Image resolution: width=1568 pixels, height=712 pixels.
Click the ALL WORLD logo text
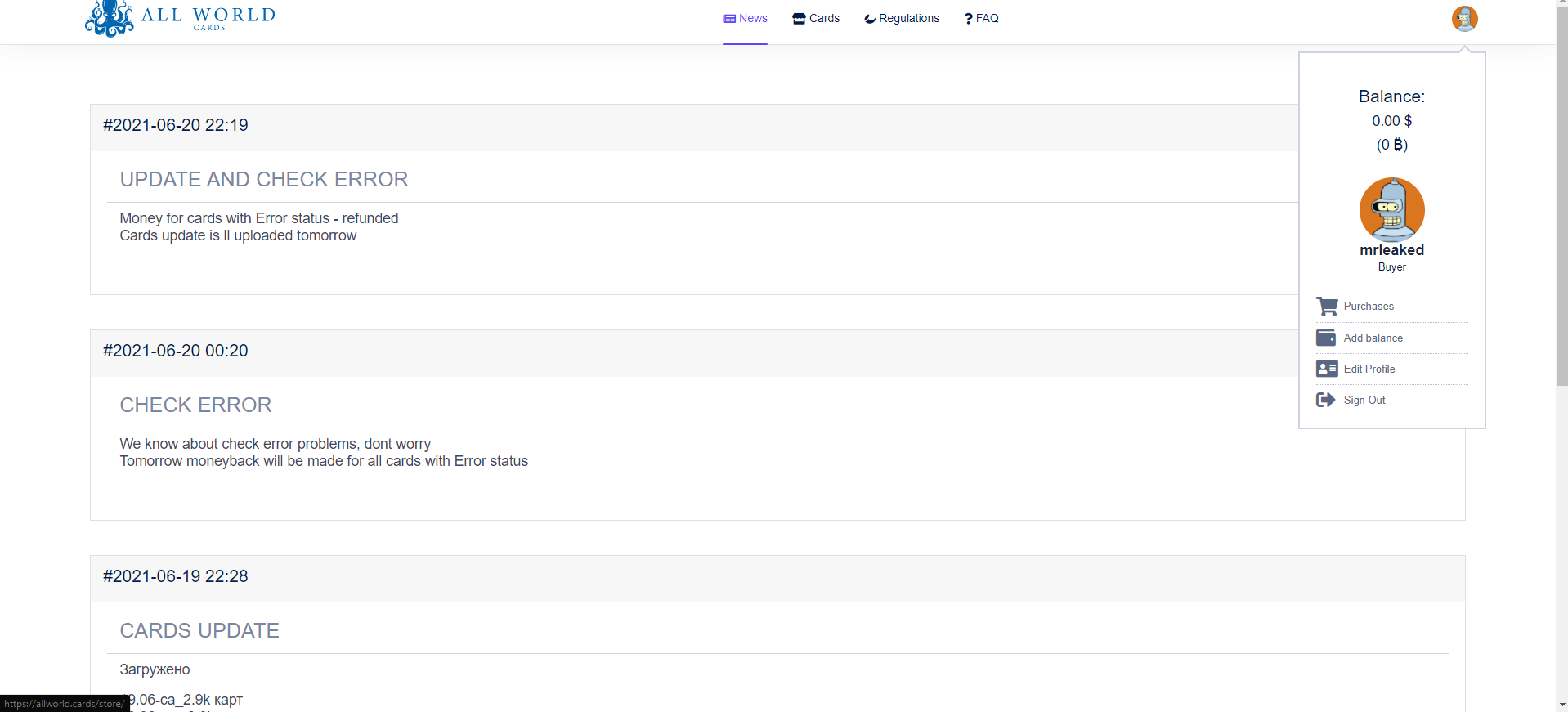click(208, 16)
